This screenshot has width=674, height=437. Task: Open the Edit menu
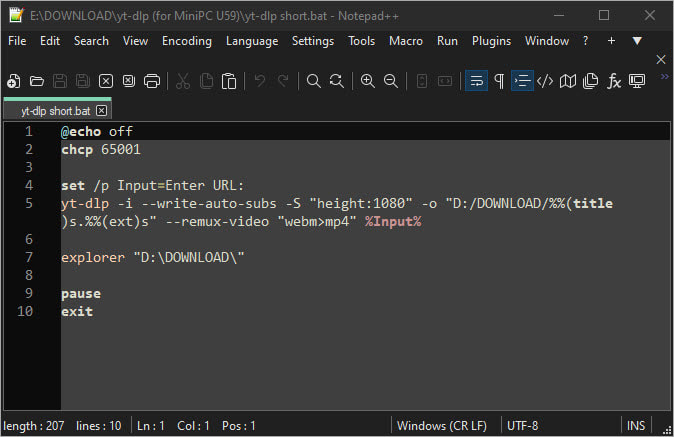pos(50,41)
